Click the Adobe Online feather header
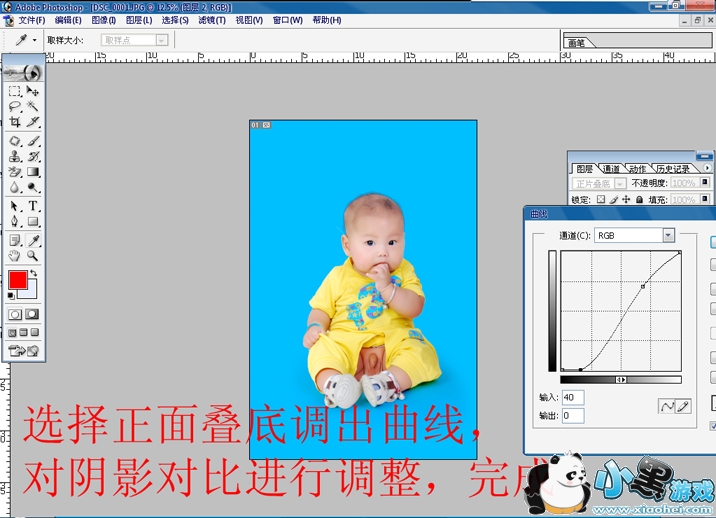The width and height of the screenshot is (716, 518). click(24, 72)
